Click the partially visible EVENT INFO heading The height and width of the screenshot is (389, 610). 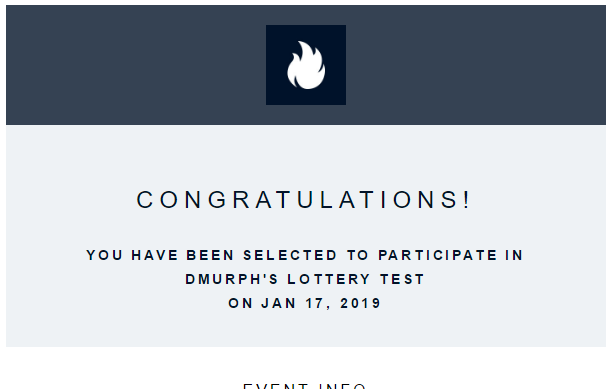click(305, 386)
